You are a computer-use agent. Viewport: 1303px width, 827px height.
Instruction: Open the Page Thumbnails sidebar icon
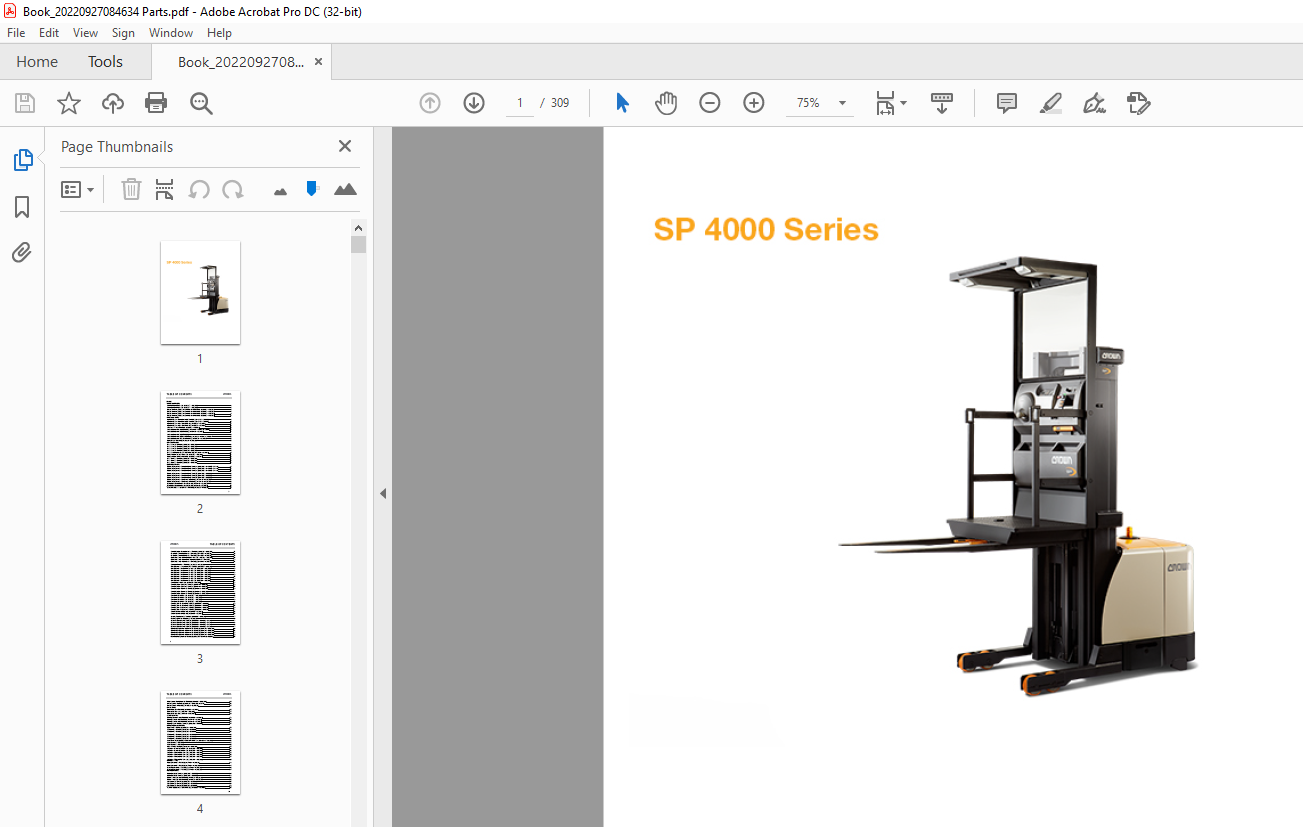[22, 160]
